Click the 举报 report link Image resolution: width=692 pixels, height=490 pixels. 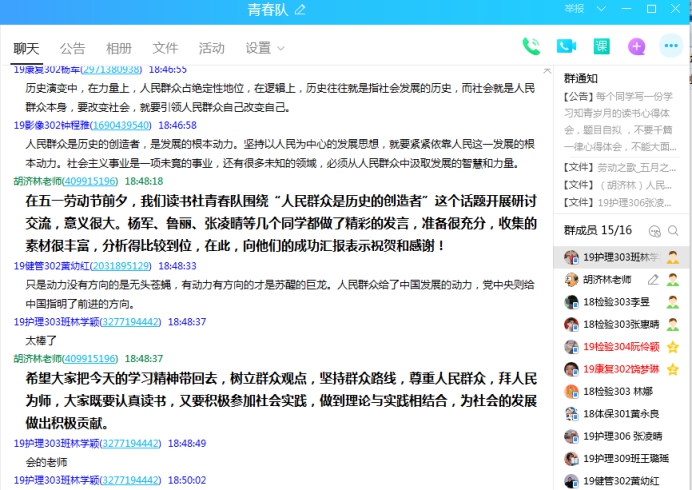[x=574, y=9]
